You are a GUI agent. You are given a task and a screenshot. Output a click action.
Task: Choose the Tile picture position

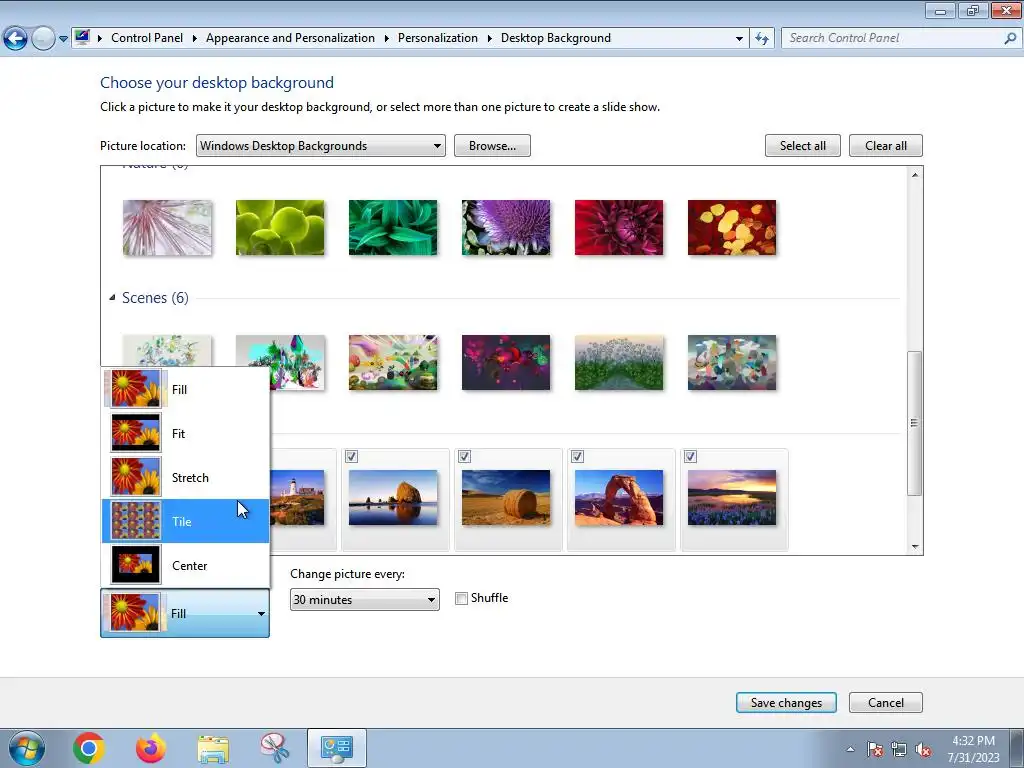tap(185, 521)
